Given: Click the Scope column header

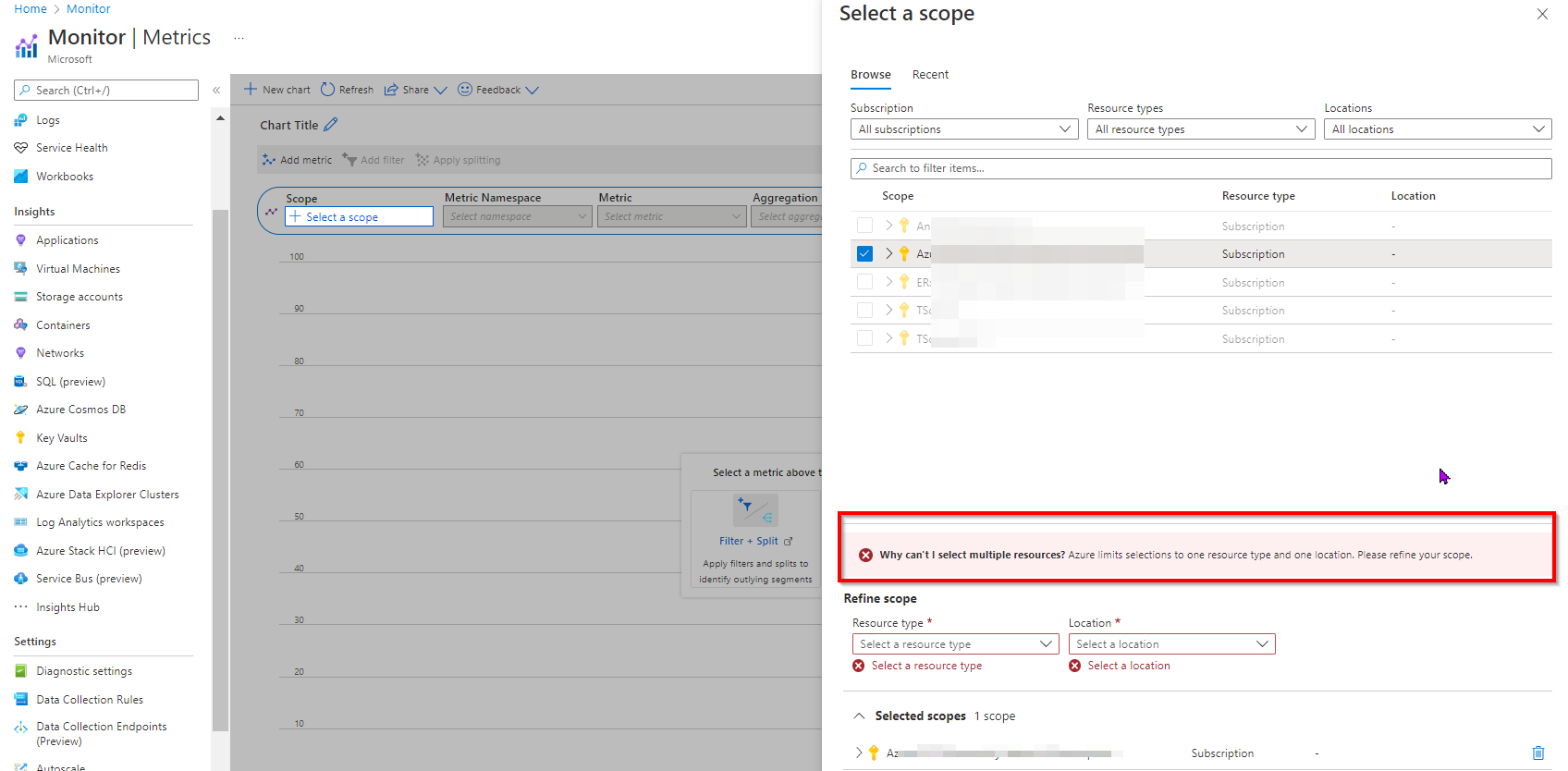Looking at the screenshot, I should [898, 196].
